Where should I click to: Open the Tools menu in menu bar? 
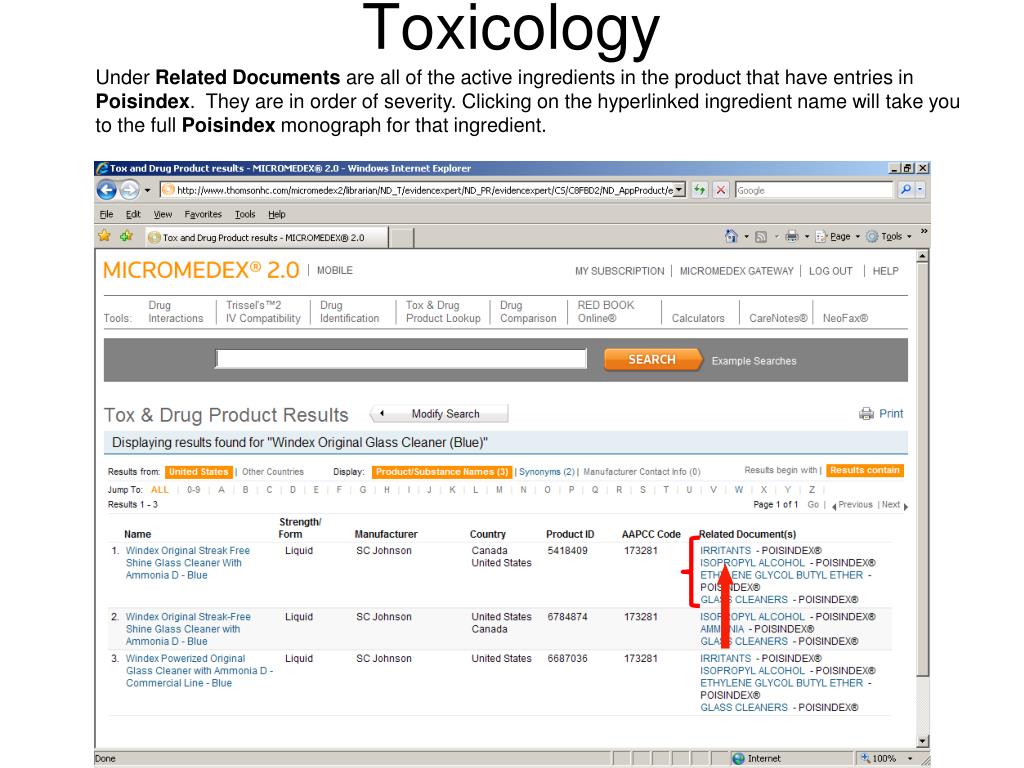coord(245,214)
